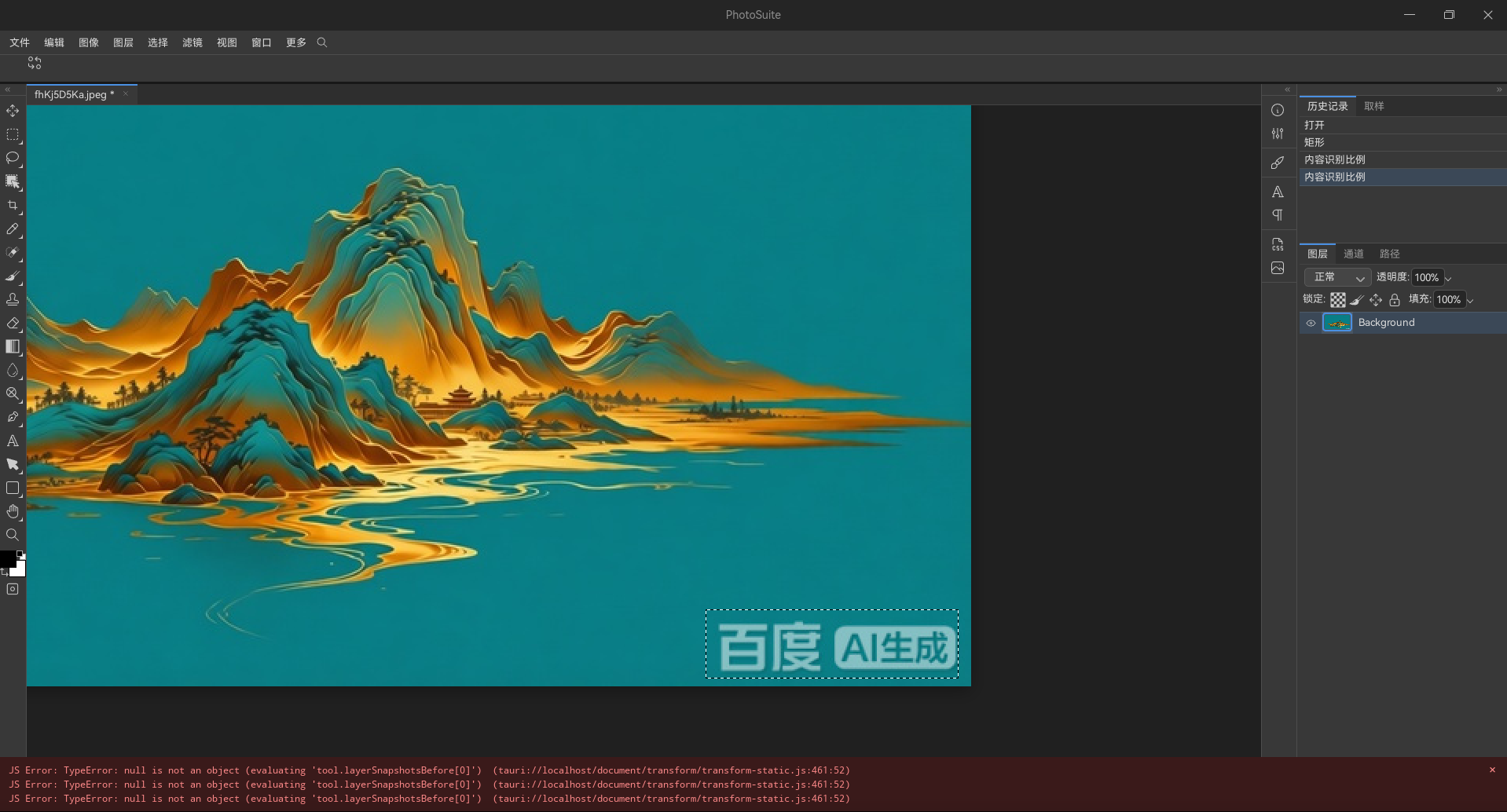Open the 正常 blend mode dropdown
The image size is (1507, 812).
(1337, 277)
